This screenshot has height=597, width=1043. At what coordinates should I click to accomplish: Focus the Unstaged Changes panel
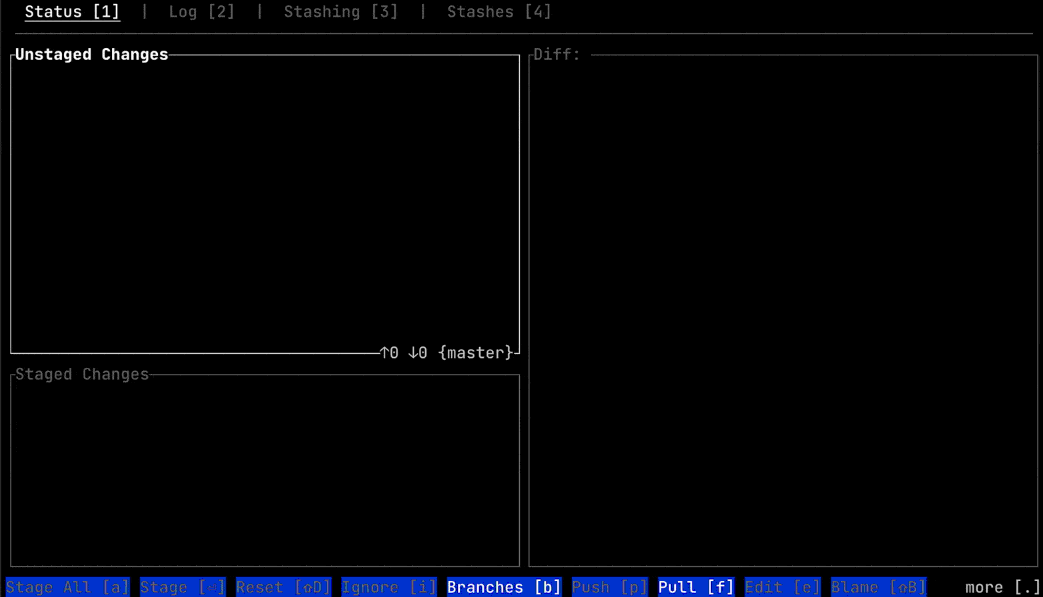(x=265, y=200)
